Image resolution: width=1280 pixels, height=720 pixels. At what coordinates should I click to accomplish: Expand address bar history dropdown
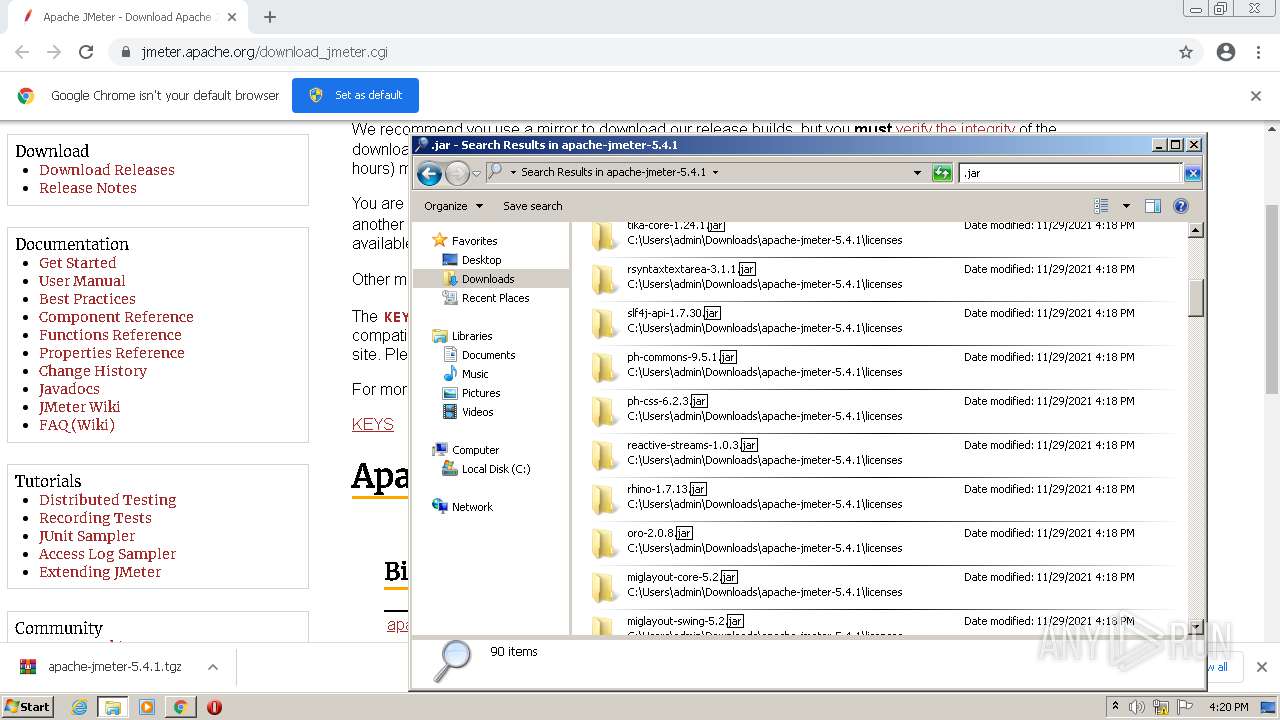tap(917, 173)
